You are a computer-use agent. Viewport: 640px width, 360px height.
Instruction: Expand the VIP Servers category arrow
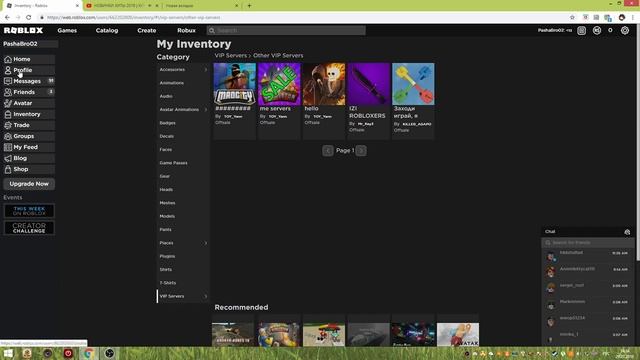(x=206, y=296)
